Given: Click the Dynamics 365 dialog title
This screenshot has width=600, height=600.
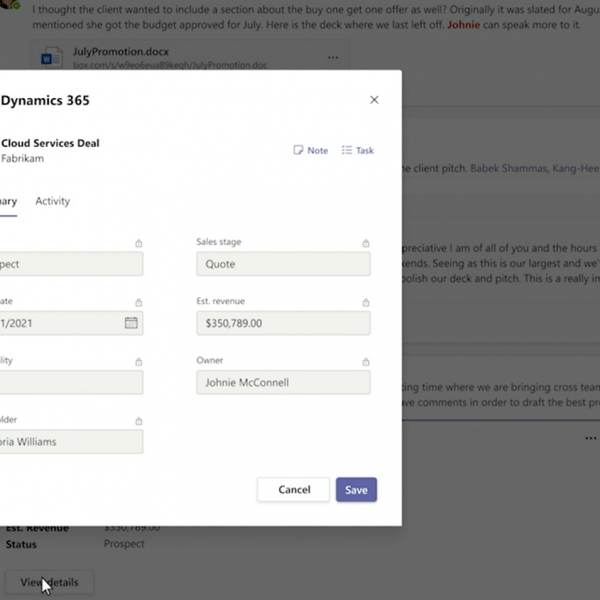Looking at the screenshot, I should point(45,100).
